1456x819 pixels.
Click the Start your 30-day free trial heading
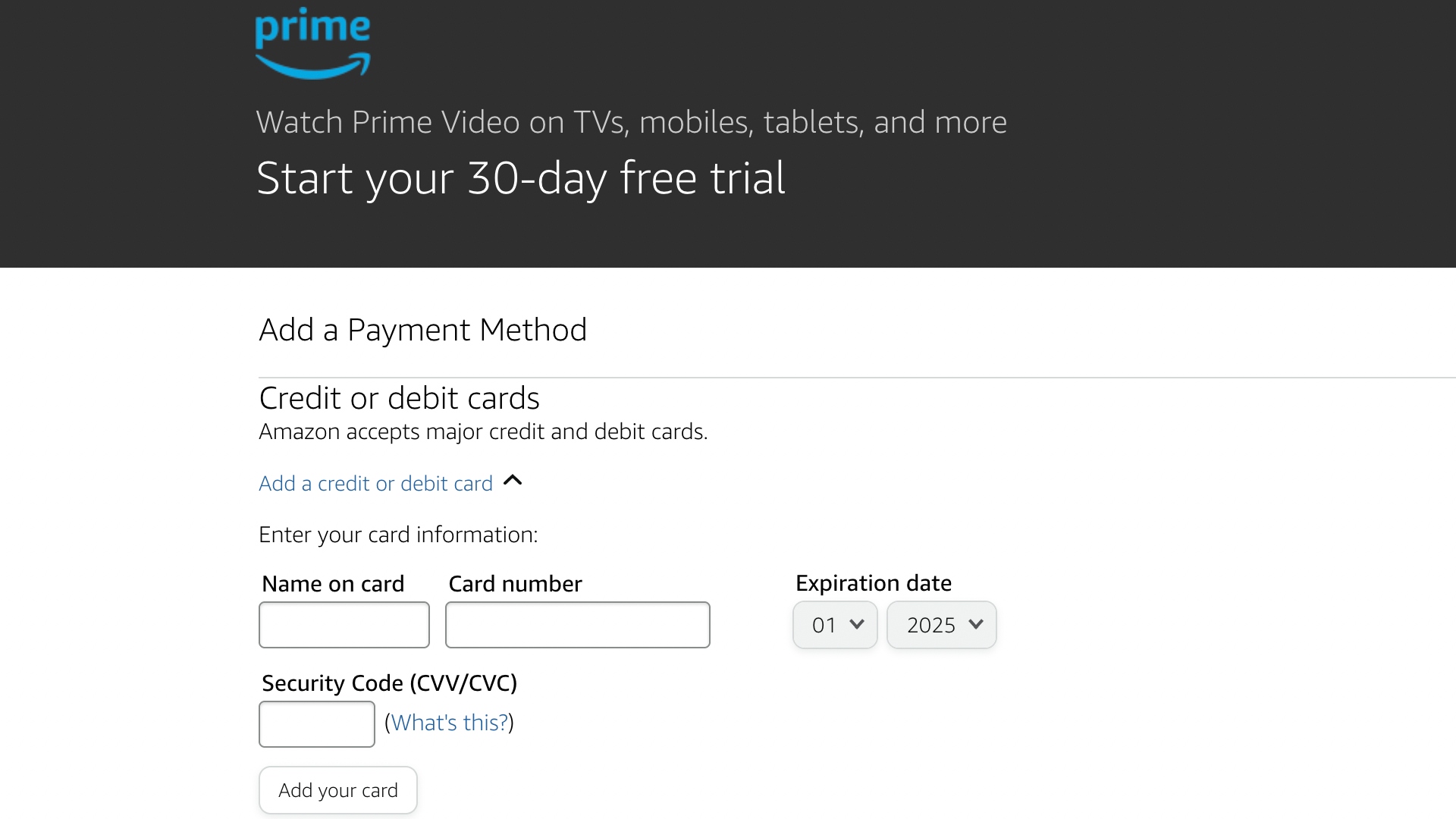coord(521,179)
